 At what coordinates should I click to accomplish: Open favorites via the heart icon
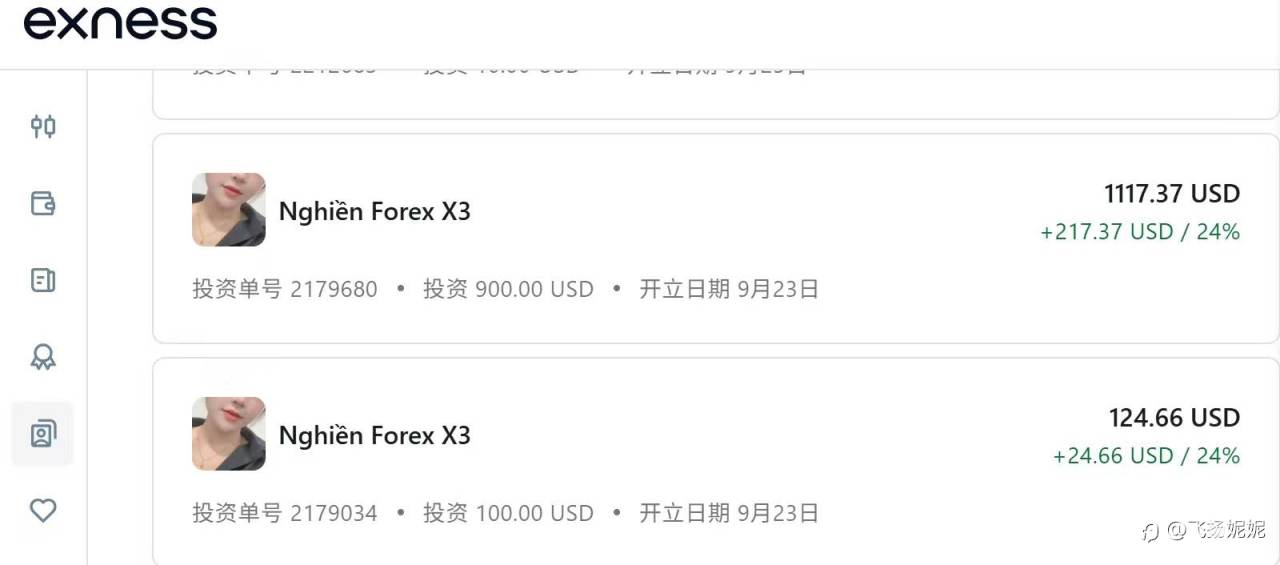pos(43,511)
